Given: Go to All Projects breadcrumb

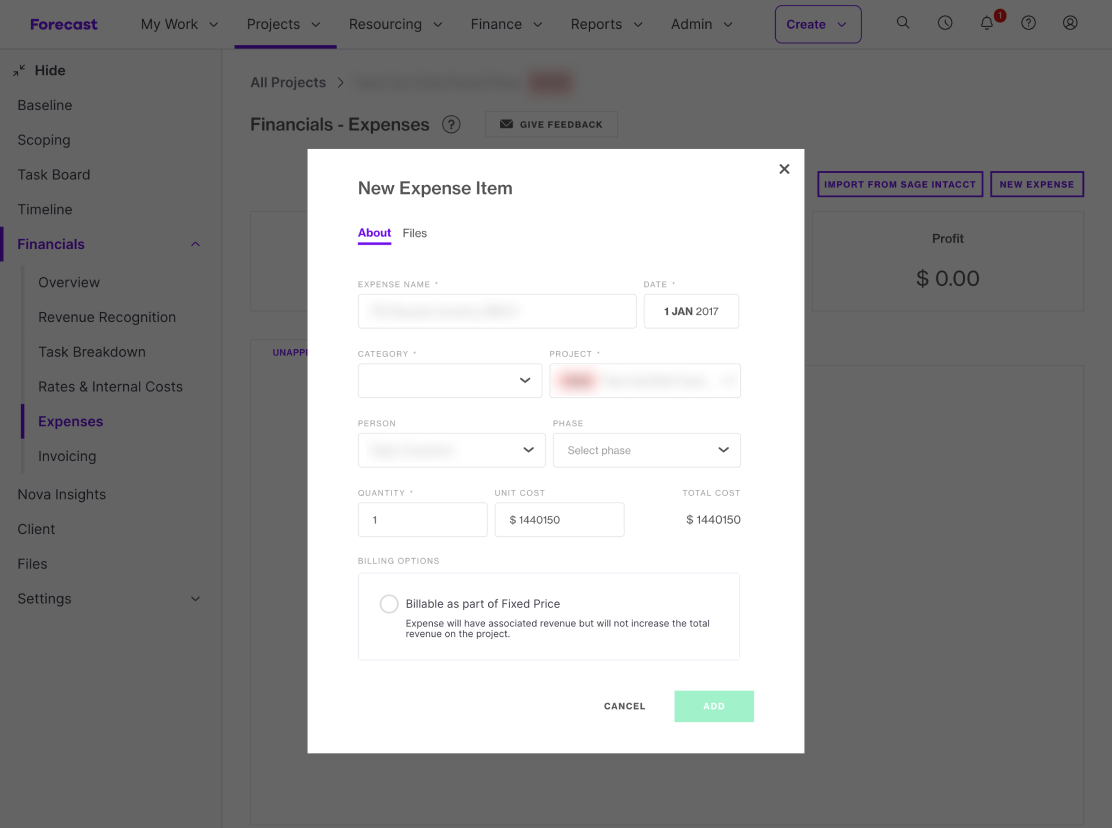Looking at the screenshot, I should pyautogui.click(x=288, y=82).
